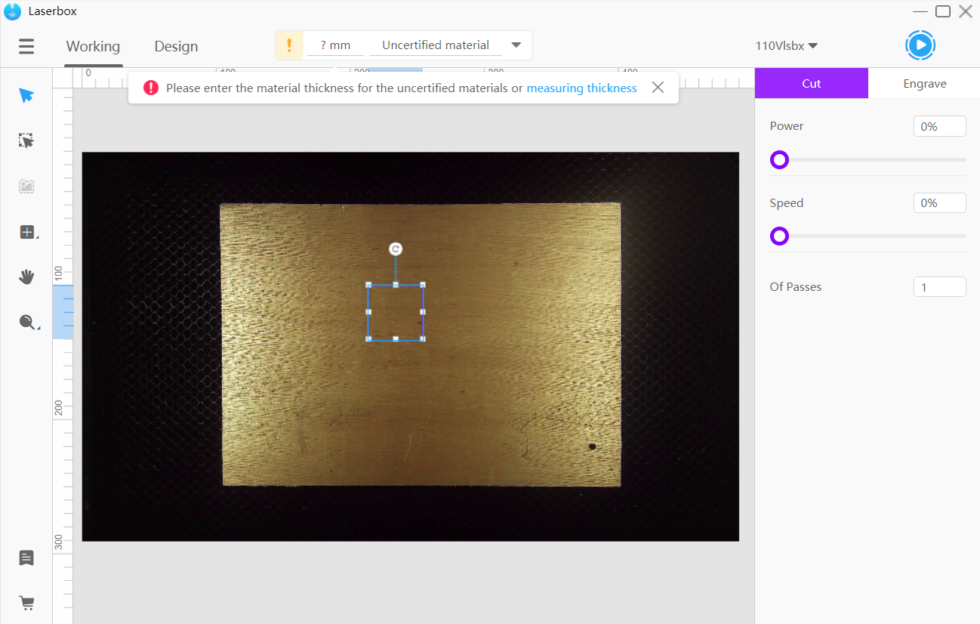Click the 'Power' label
Image resolution: width=980 pixels, height=624 pixels.
pos(786,126)
